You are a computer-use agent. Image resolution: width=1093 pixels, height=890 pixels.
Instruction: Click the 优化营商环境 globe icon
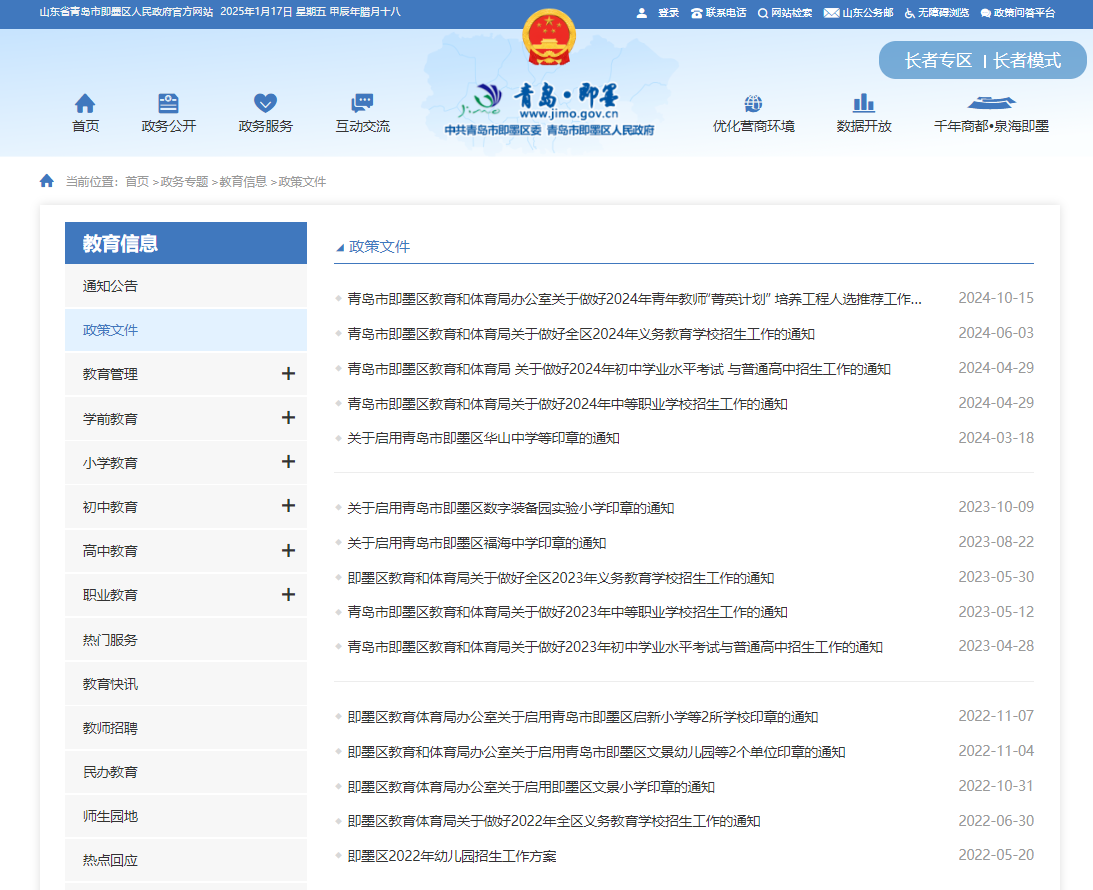(x=753, y=103)
